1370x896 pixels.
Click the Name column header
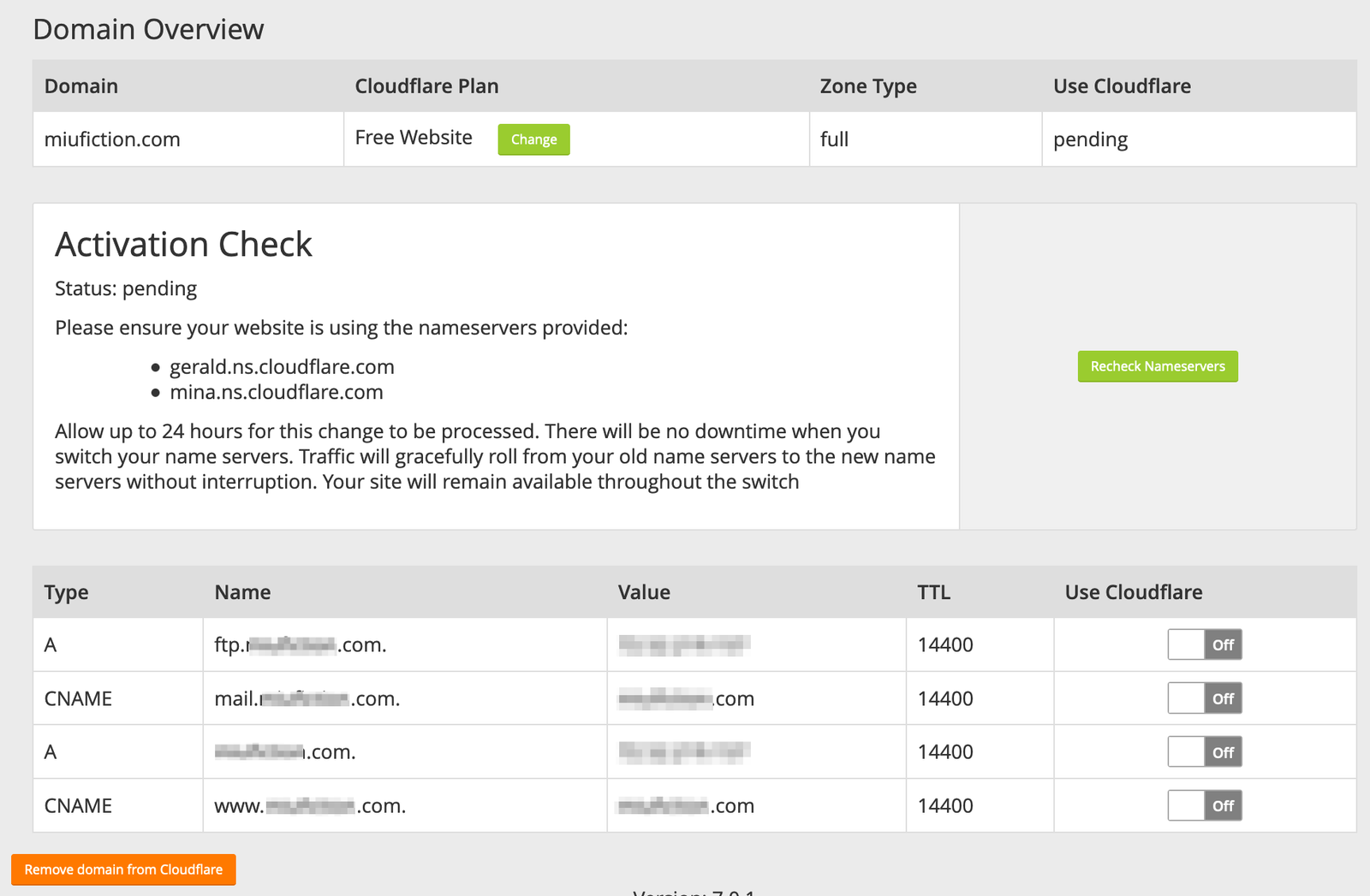point(242,592)
